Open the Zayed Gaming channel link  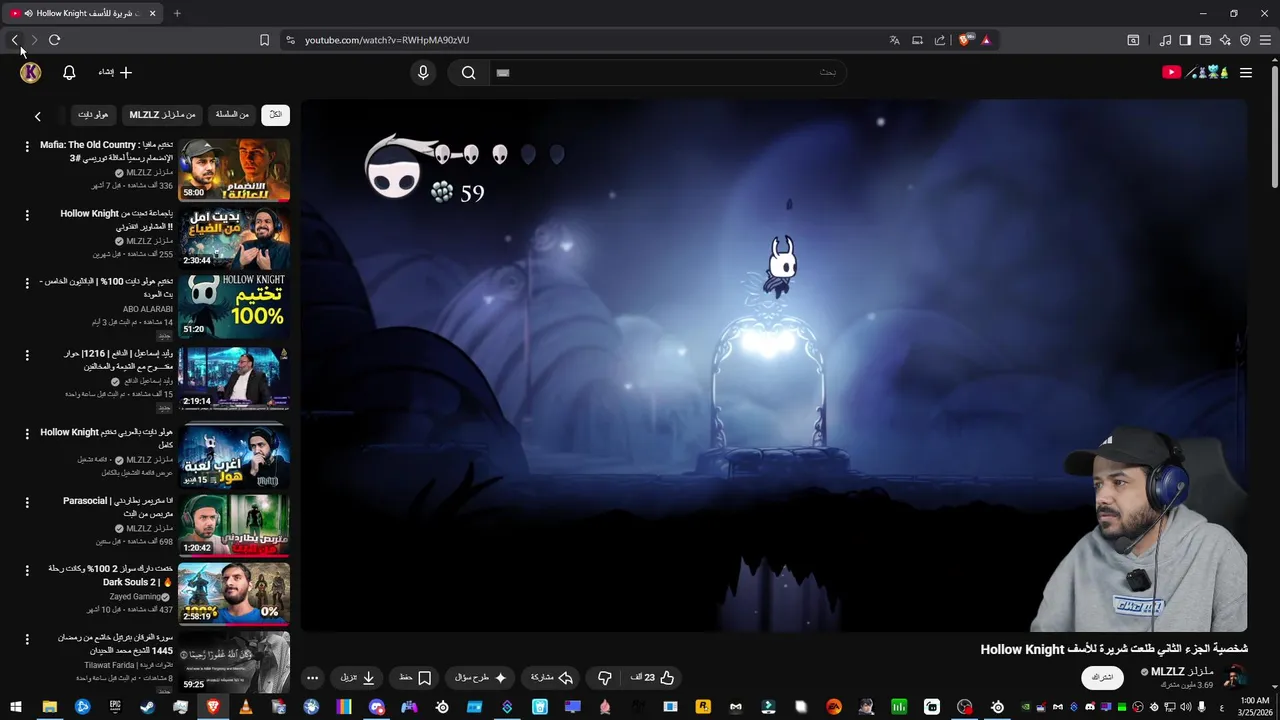[x=136, y=597]
